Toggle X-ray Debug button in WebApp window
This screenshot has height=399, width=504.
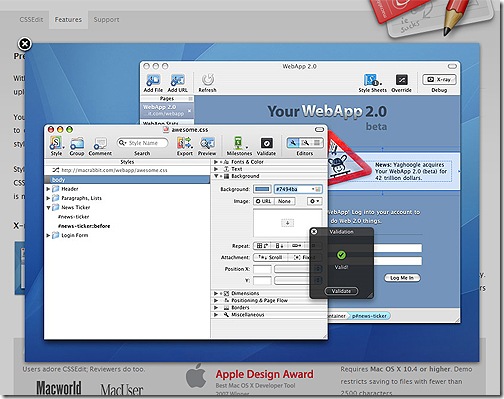[x=439, y=80]
